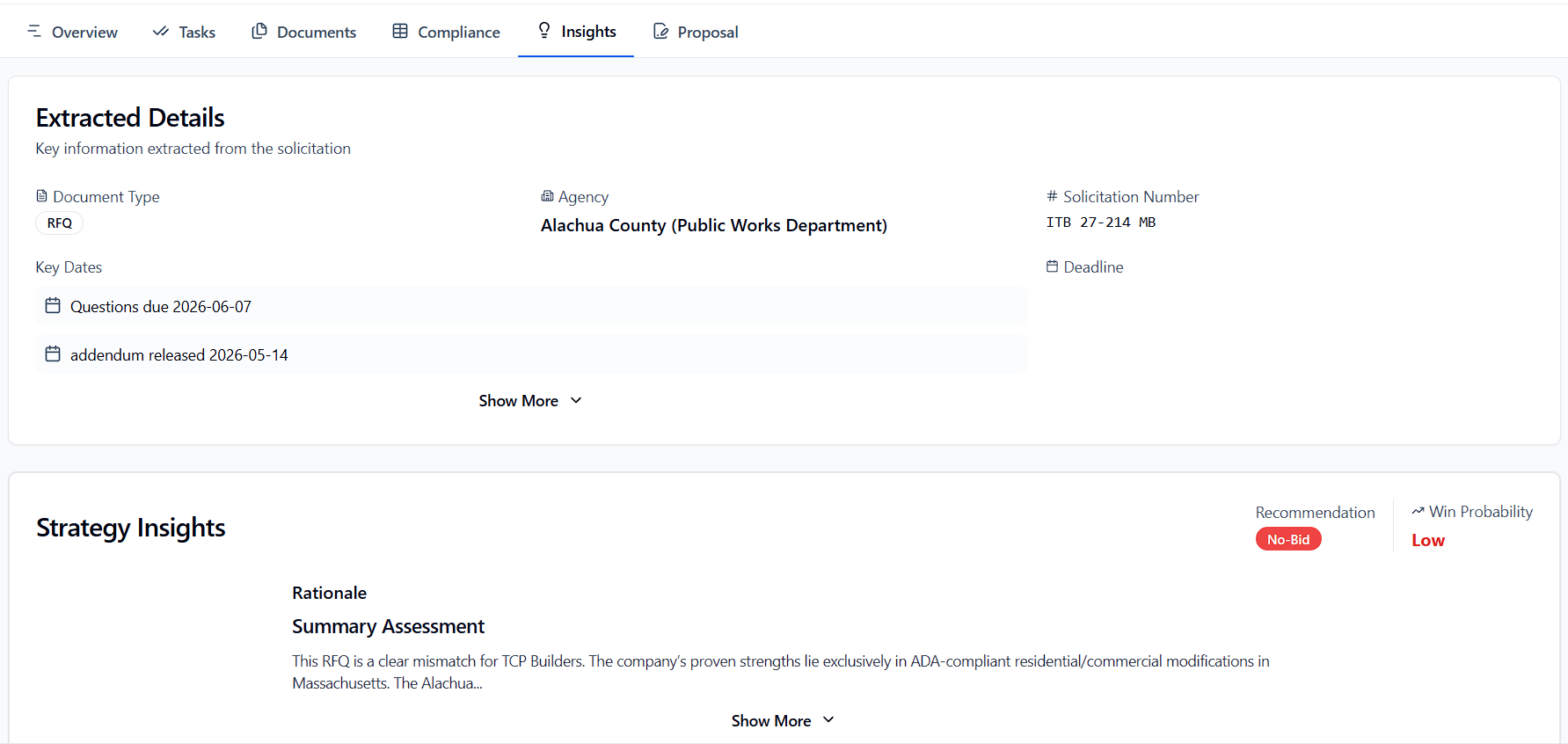The width and height of the screenshot is (1568, 744).
Task: Open the Compliance tab
Action: [446, 32]
